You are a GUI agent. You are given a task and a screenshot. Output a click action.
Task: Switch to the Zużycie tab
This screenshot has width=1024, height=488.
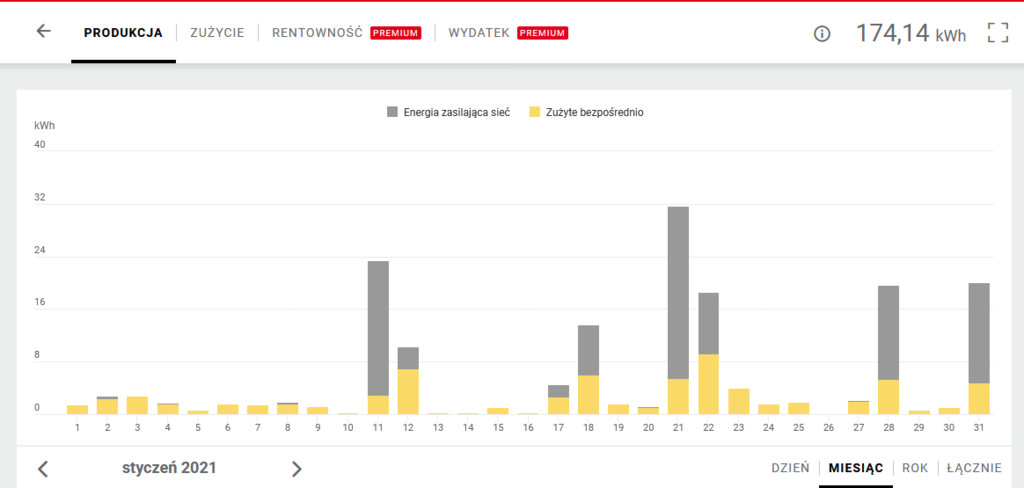pos(217,33)
